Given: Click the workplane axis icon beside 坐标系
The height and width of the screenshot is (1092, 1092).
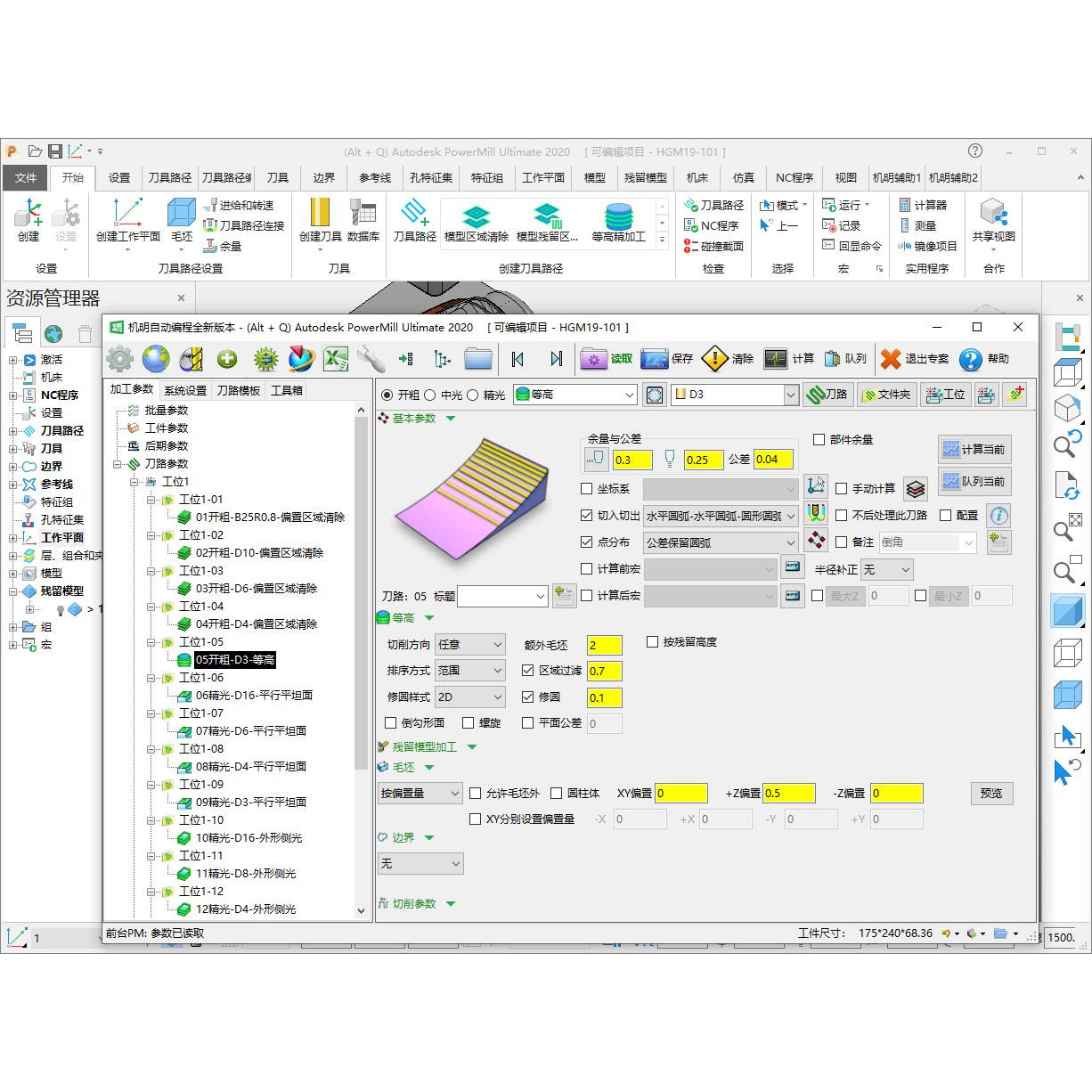Looking at the screenshot, I should [815, 486].
